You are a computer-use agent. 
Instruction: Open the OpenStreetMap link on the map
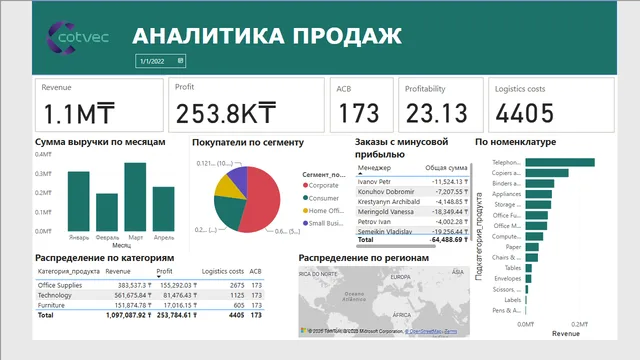pos(423,331)
